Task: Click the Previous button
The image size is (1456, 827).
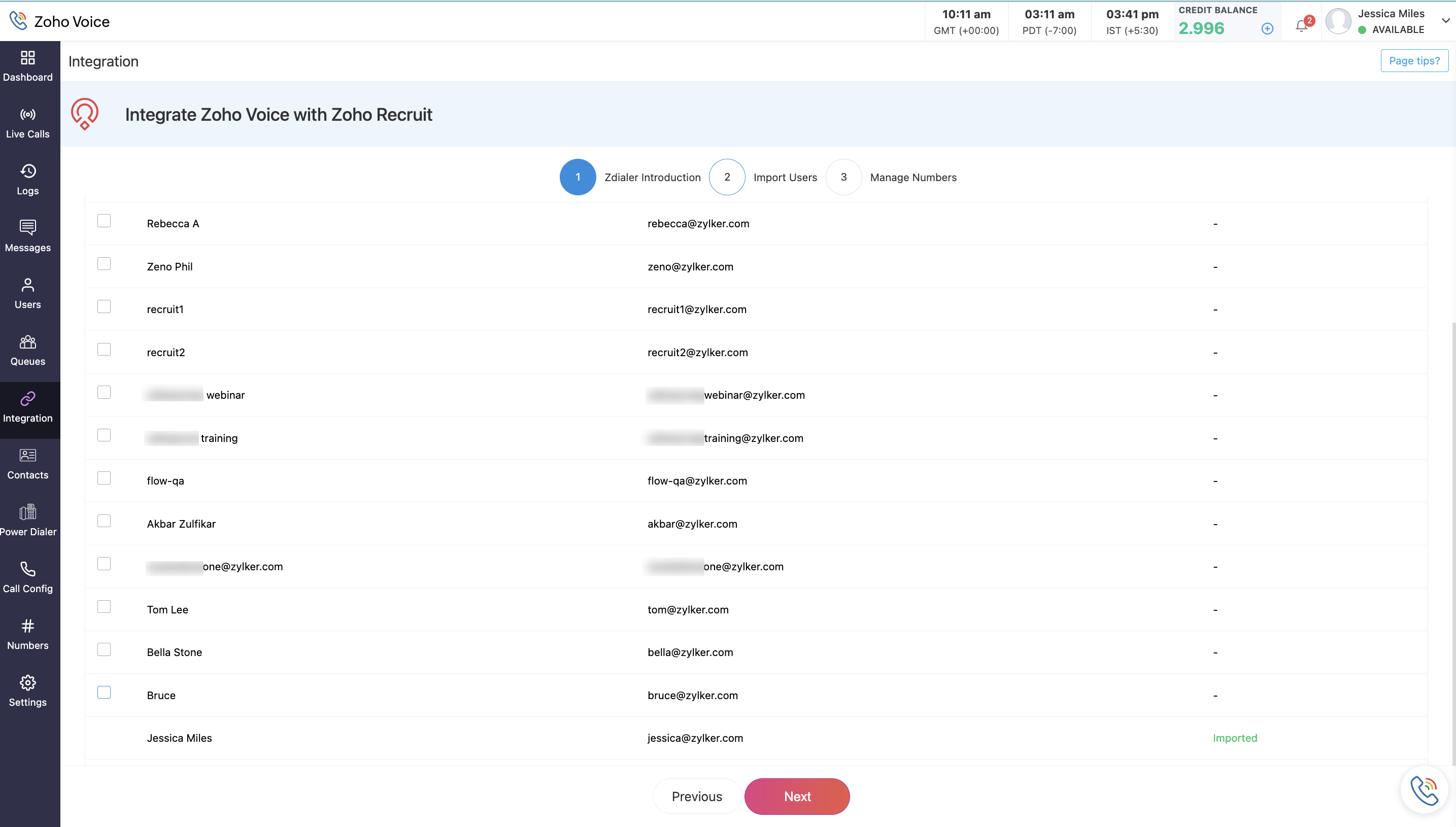Action: [x=696, y=797]
